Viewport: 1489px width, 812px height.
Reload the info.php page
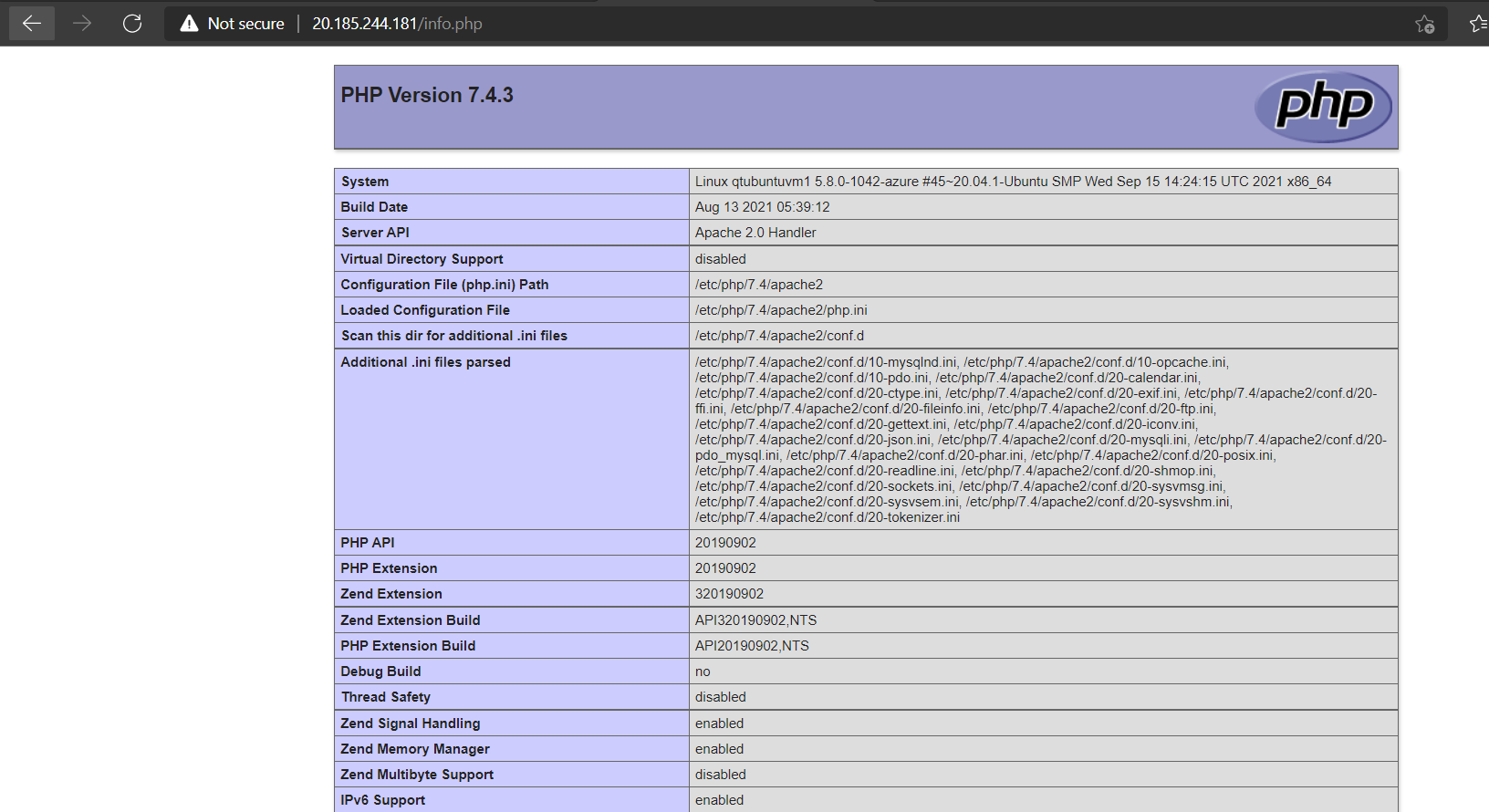point(132,24)
